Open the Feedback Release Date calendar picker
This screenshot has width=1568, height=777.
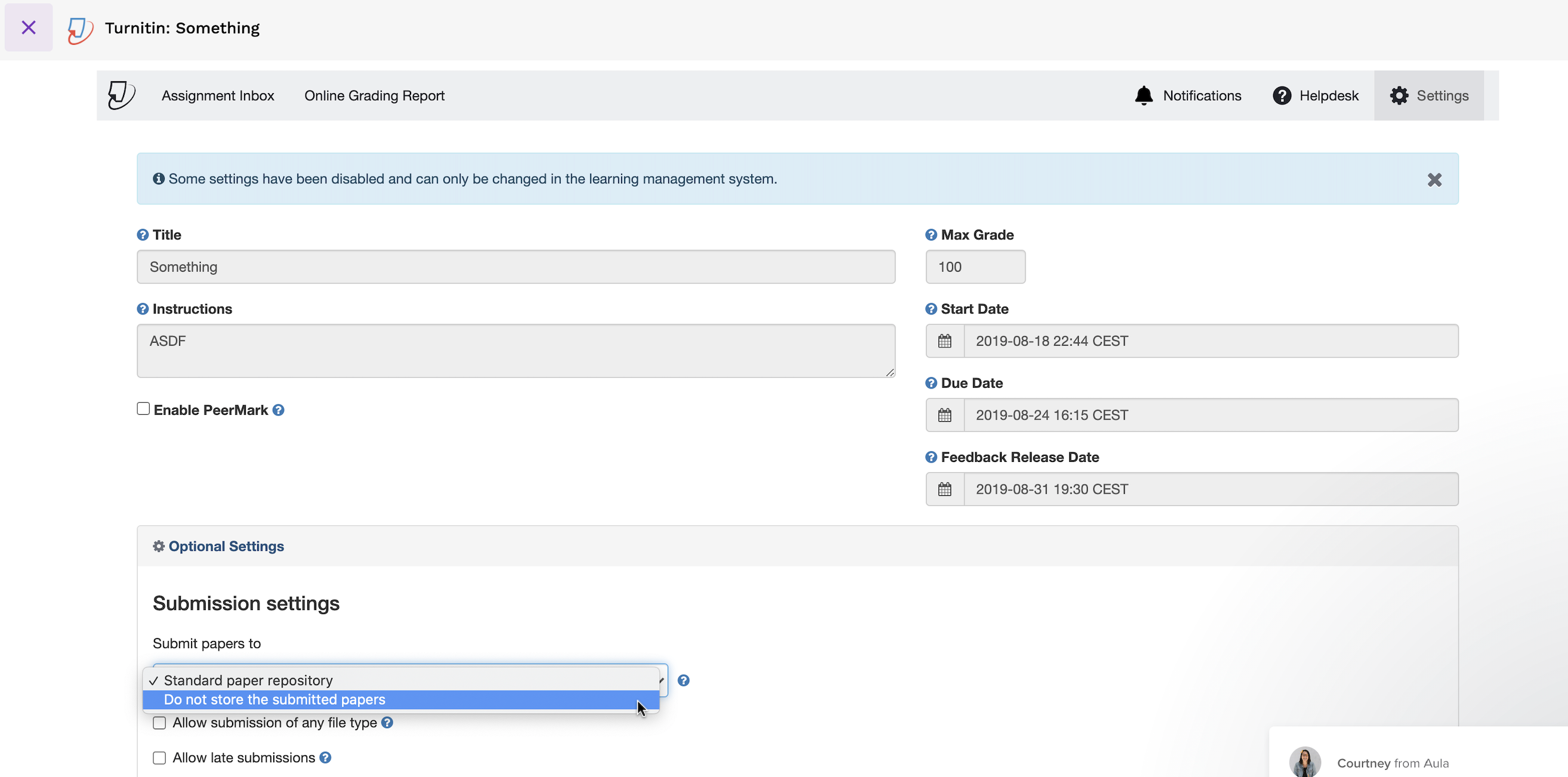[944, 489]
